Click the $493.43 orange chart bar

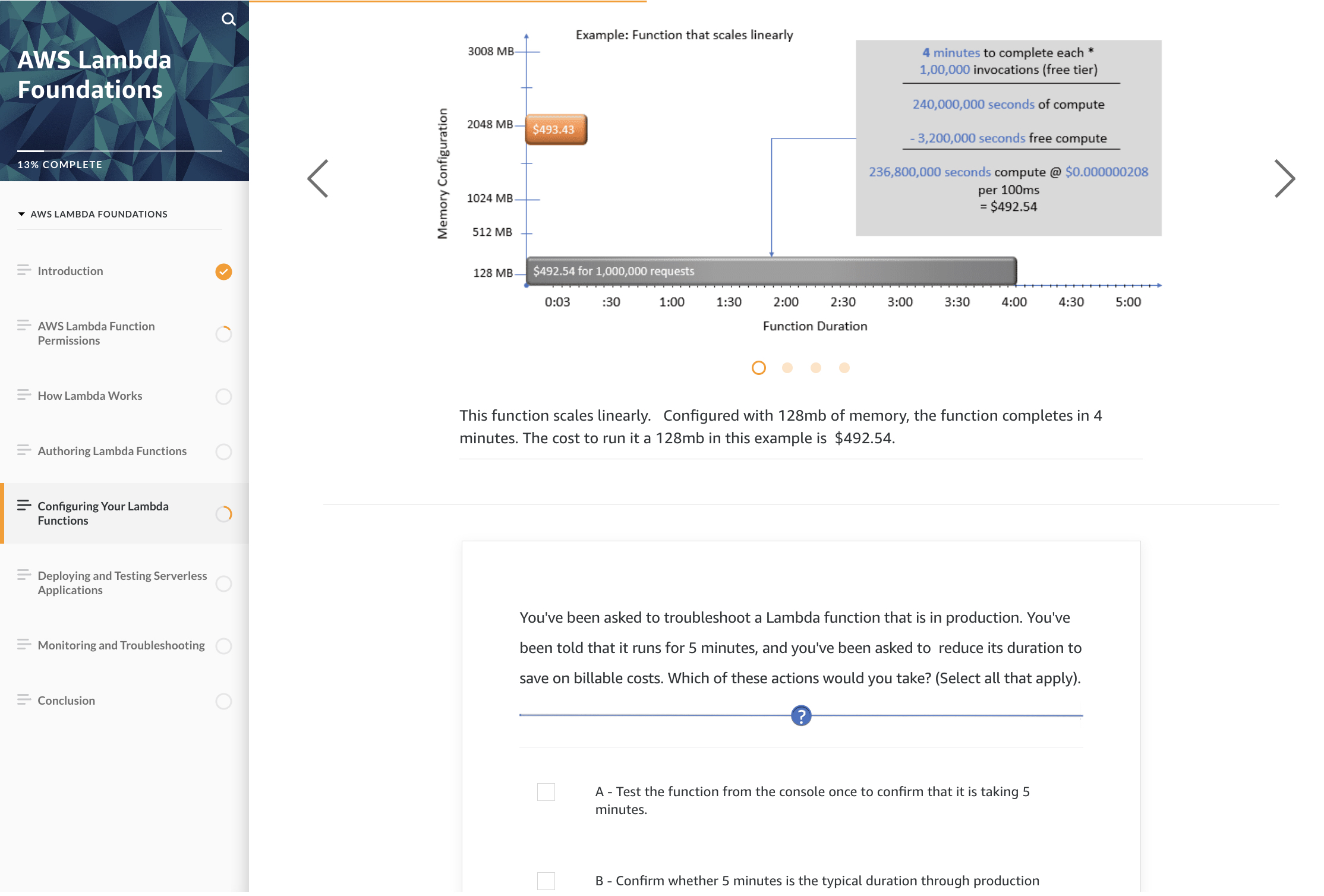[x=556, y=130]
